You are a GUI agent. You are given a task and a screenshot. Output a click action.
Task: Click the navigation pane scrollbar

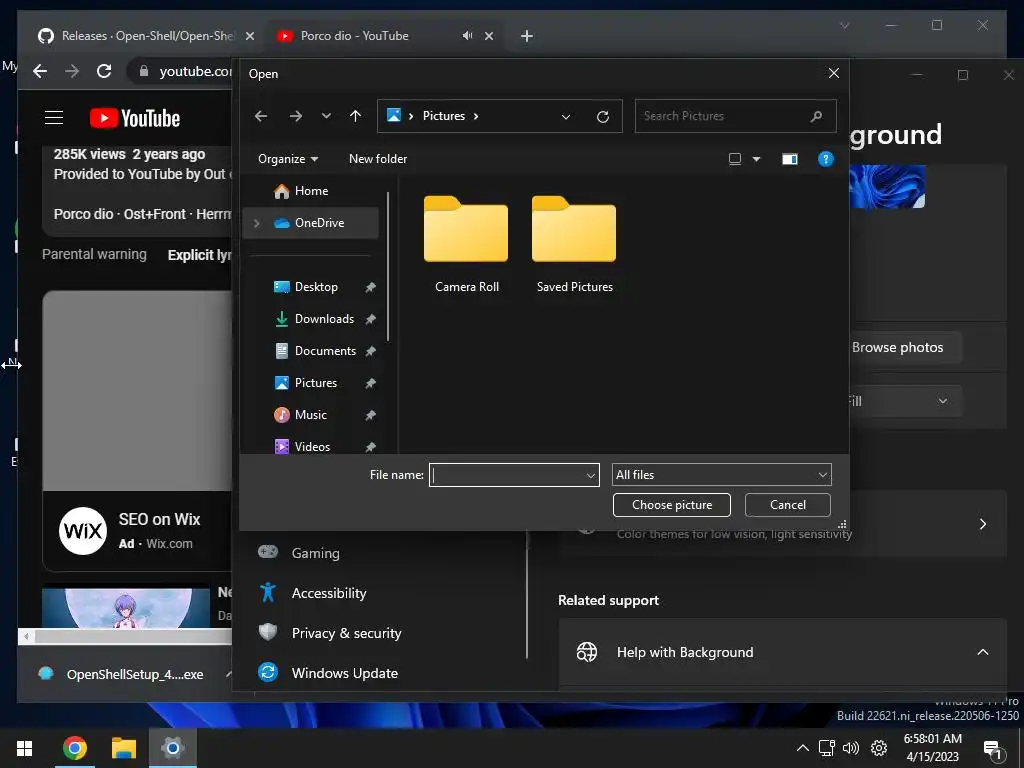point(389,266)
